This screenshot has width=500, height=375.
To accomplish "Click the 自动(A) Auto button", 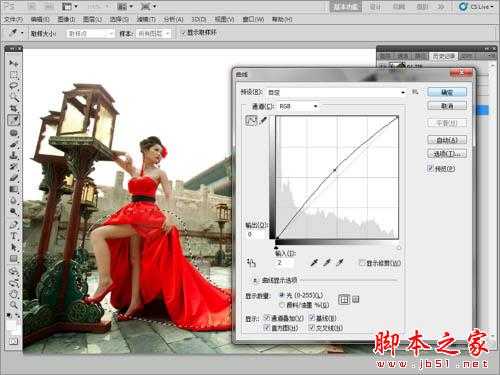I will [447, 140].
